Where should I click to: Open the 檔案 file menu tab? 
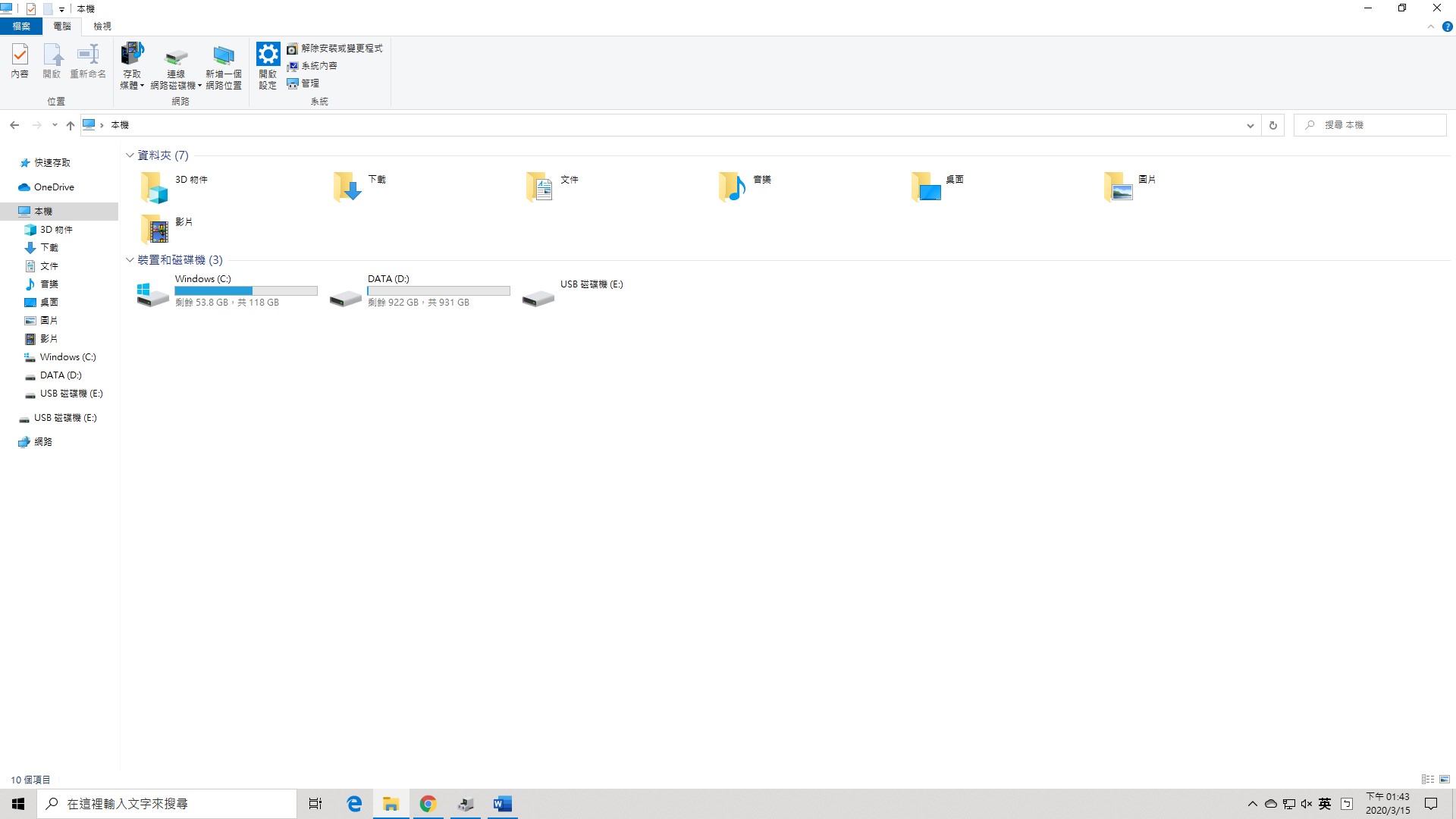21,27
